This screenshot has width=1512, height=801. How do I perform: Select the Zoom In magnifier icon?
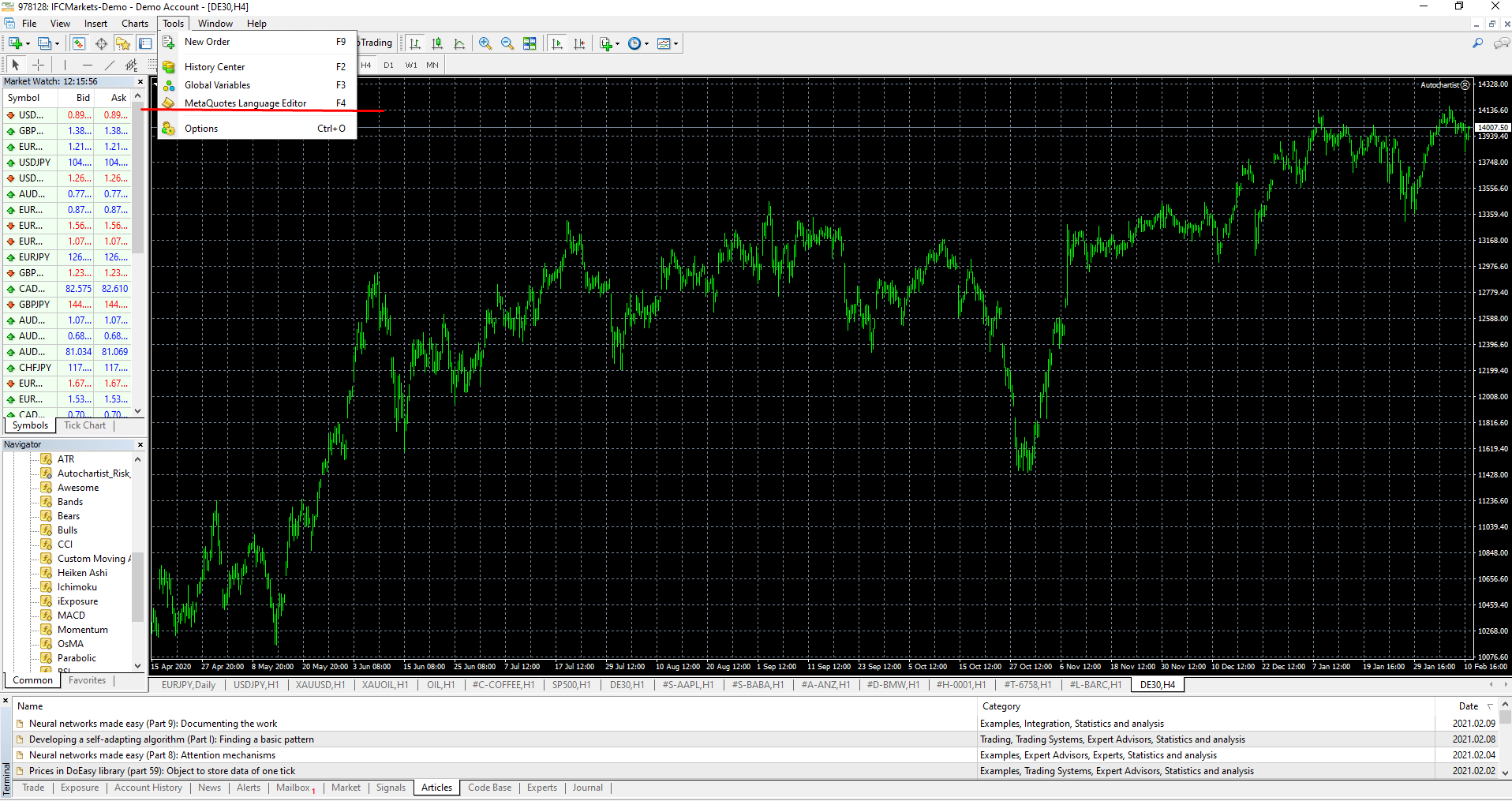tap(485, 43)
